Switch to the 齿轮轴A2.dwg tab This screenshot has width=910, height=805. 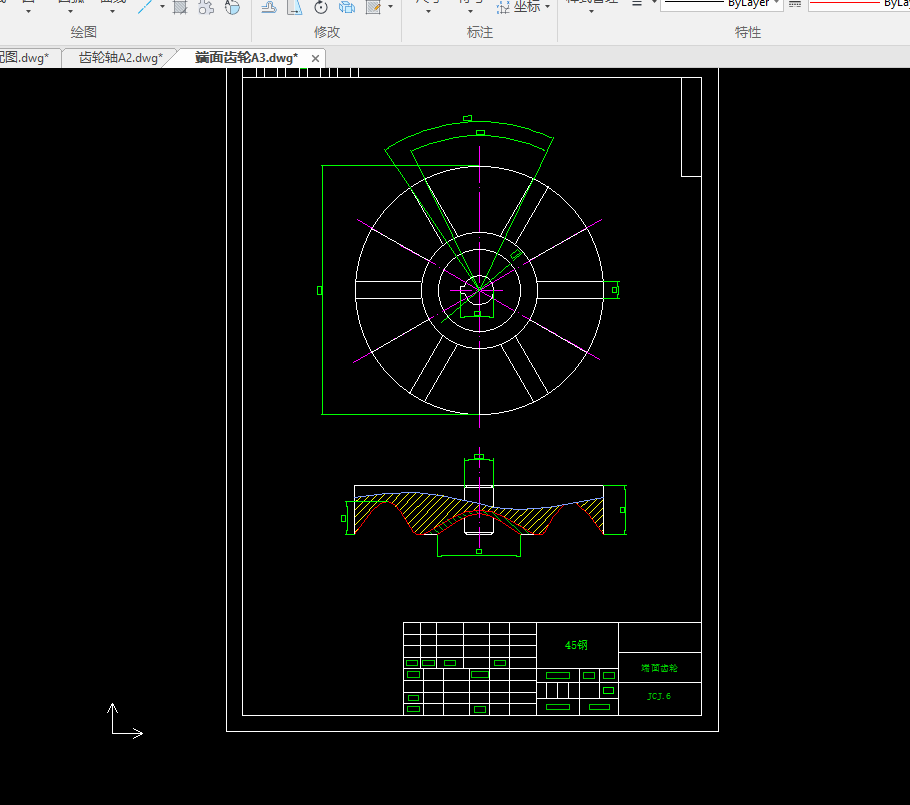click(120, 58)
